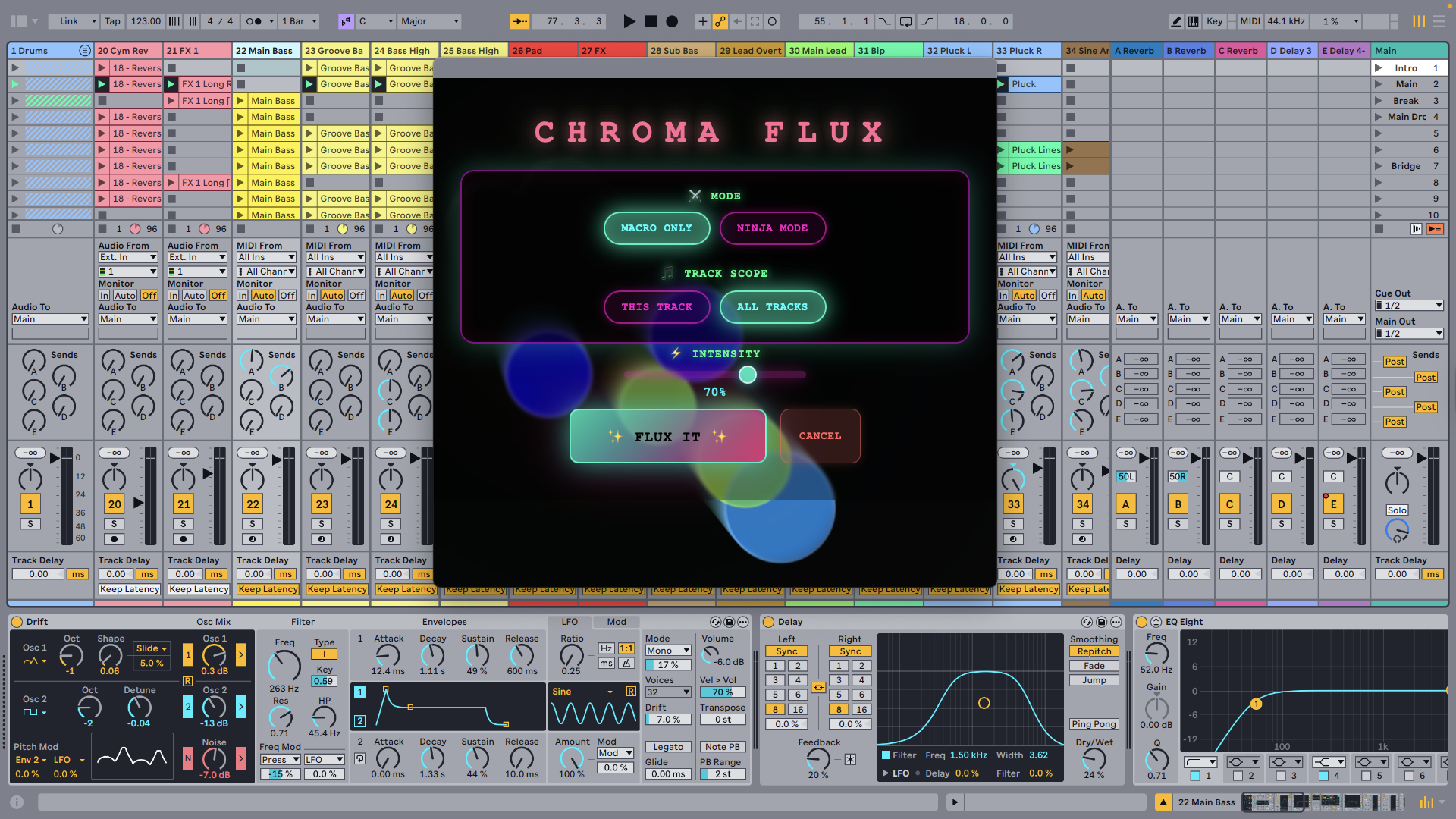This screenshot has width=1456, height=819.
Task: Click the Back to Arrangement icon in Main
Action: click(1434, 229)
